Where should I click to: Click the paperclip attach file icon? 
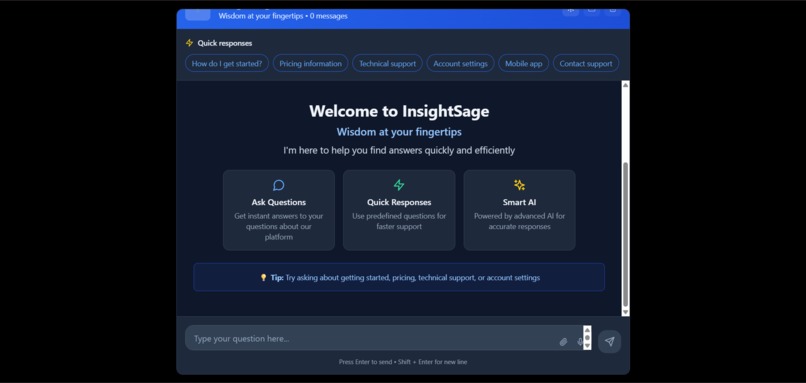(563, 342)
